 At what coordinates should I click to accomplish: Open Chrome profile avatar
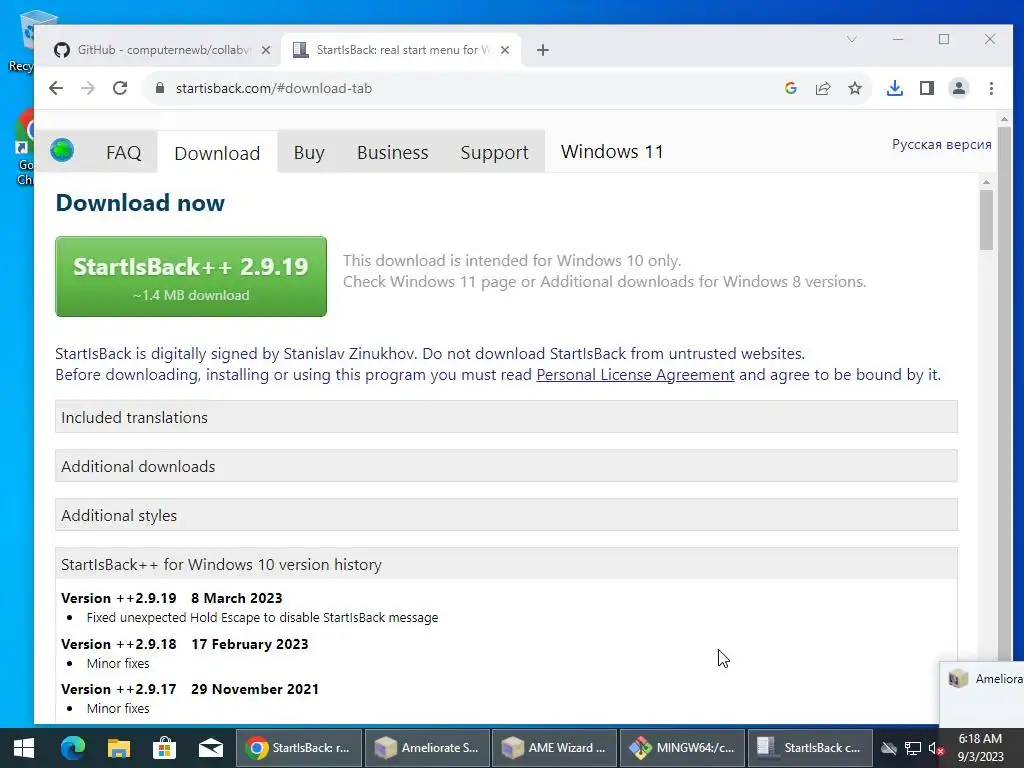(x=959, y=88)
